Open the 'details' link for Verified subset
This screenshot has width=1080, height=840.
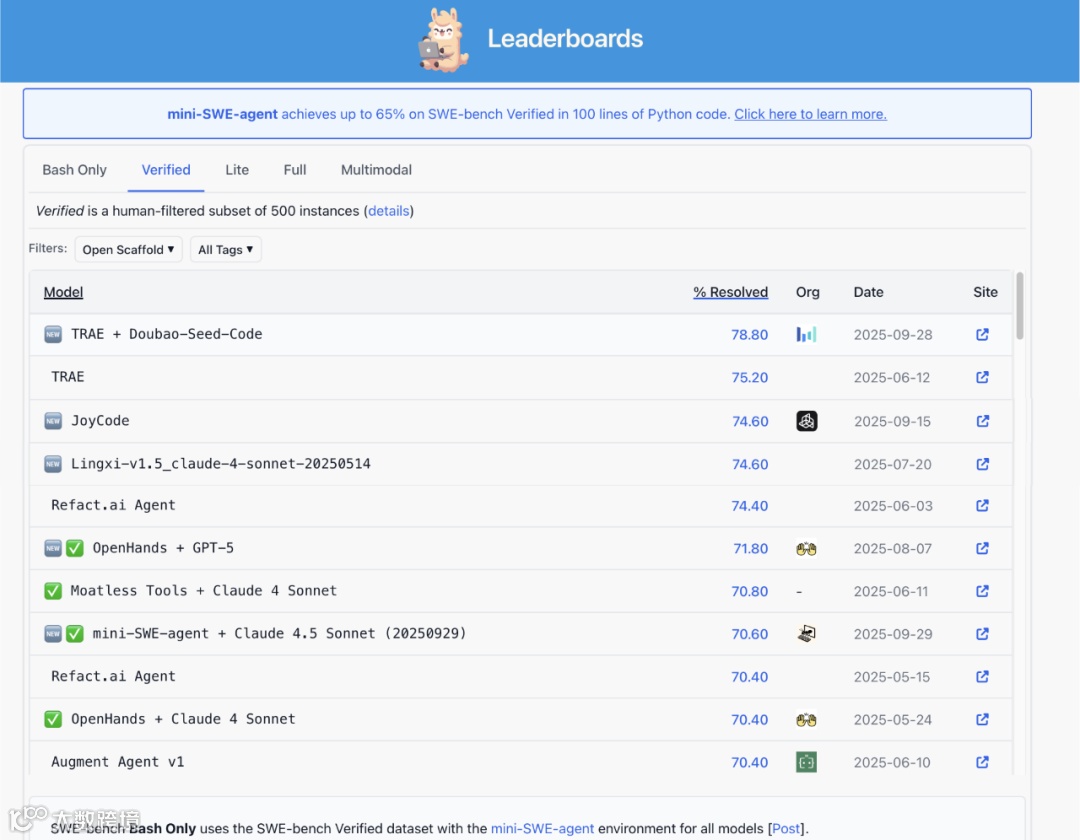click(x=388, y=211)
